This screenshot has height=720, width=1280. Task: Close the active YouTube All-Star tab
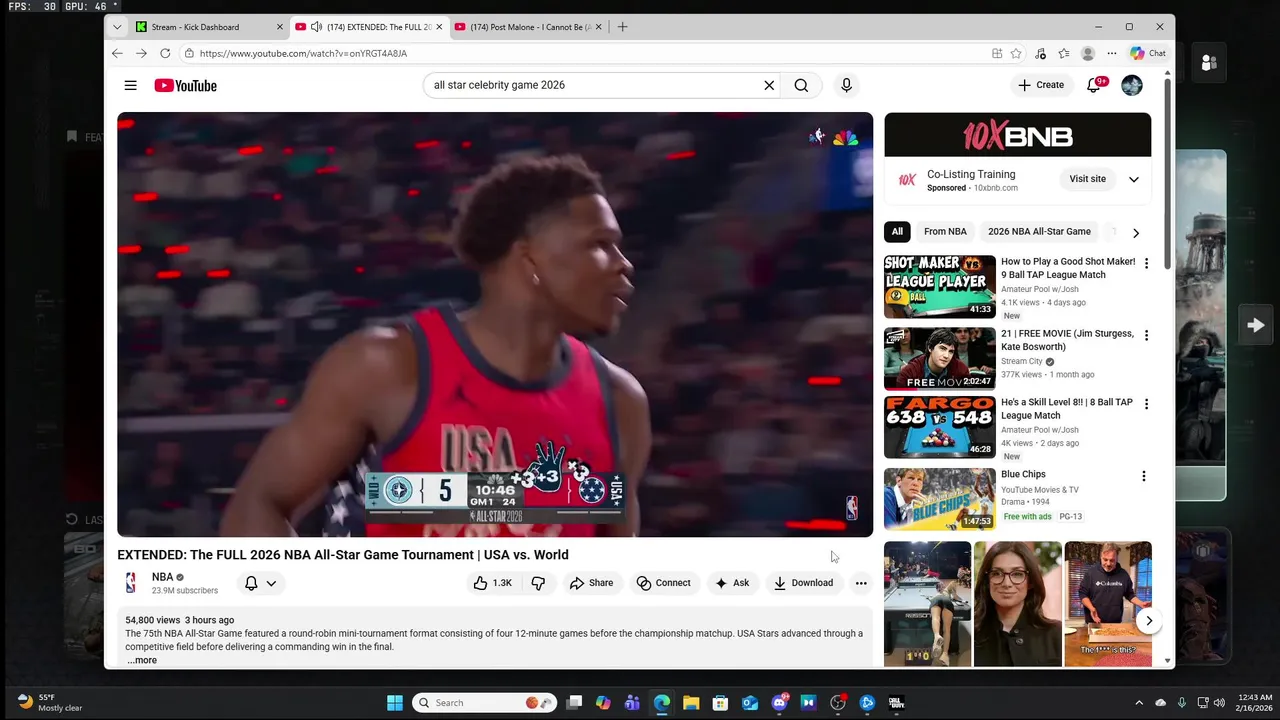point(439,27)
